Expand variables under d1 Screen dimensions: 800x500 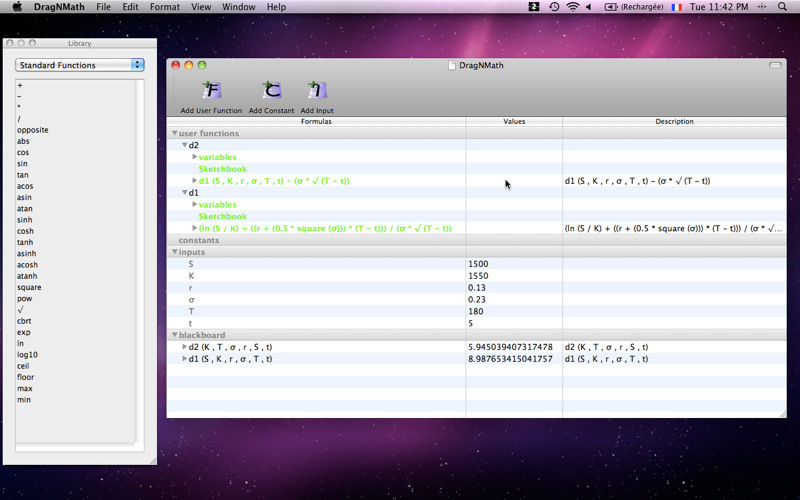194,205
